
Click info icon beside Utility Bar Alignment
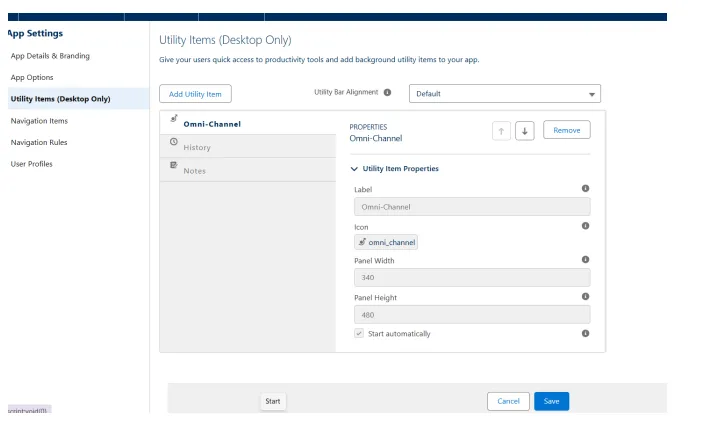[388, 92]
